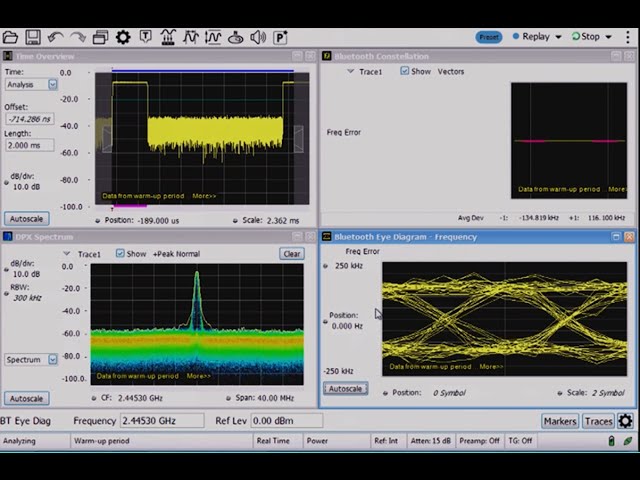Image resolution: width=640 pixels, height=480 pixels.
Task: Open settings gear beside Traces button
Action: 626,421
